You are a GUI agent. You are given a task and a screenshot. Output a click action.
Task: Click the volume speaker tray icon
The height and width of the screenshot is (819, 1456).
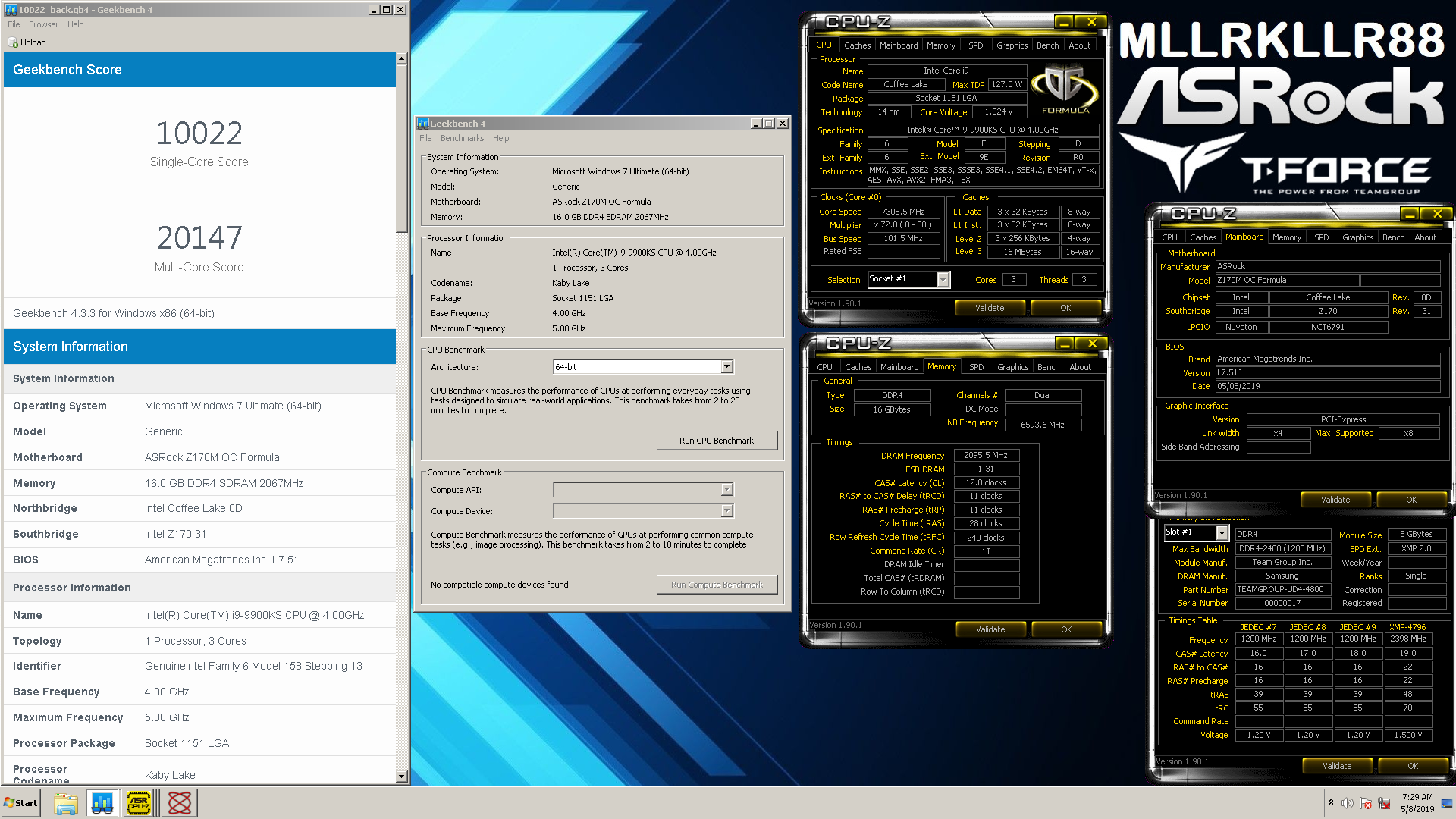[x=1348, y=803]
